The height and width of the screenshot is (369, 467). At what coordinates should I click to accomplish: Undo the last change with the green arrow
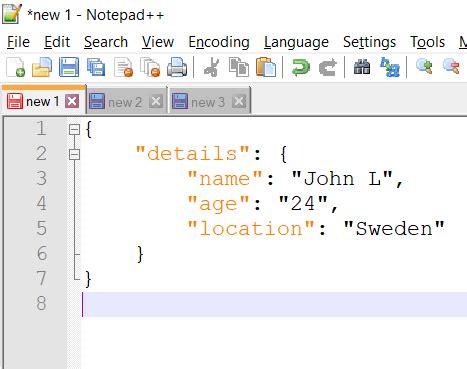click(301, 67)
